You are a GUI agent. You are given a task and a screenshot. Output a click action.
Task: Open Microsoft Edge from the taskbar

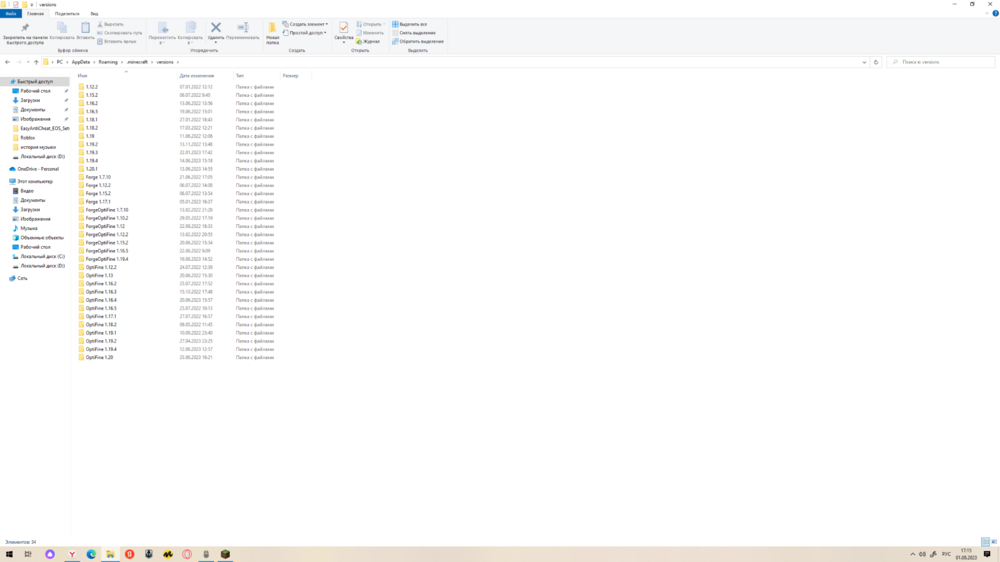click(x=91, y=554)
